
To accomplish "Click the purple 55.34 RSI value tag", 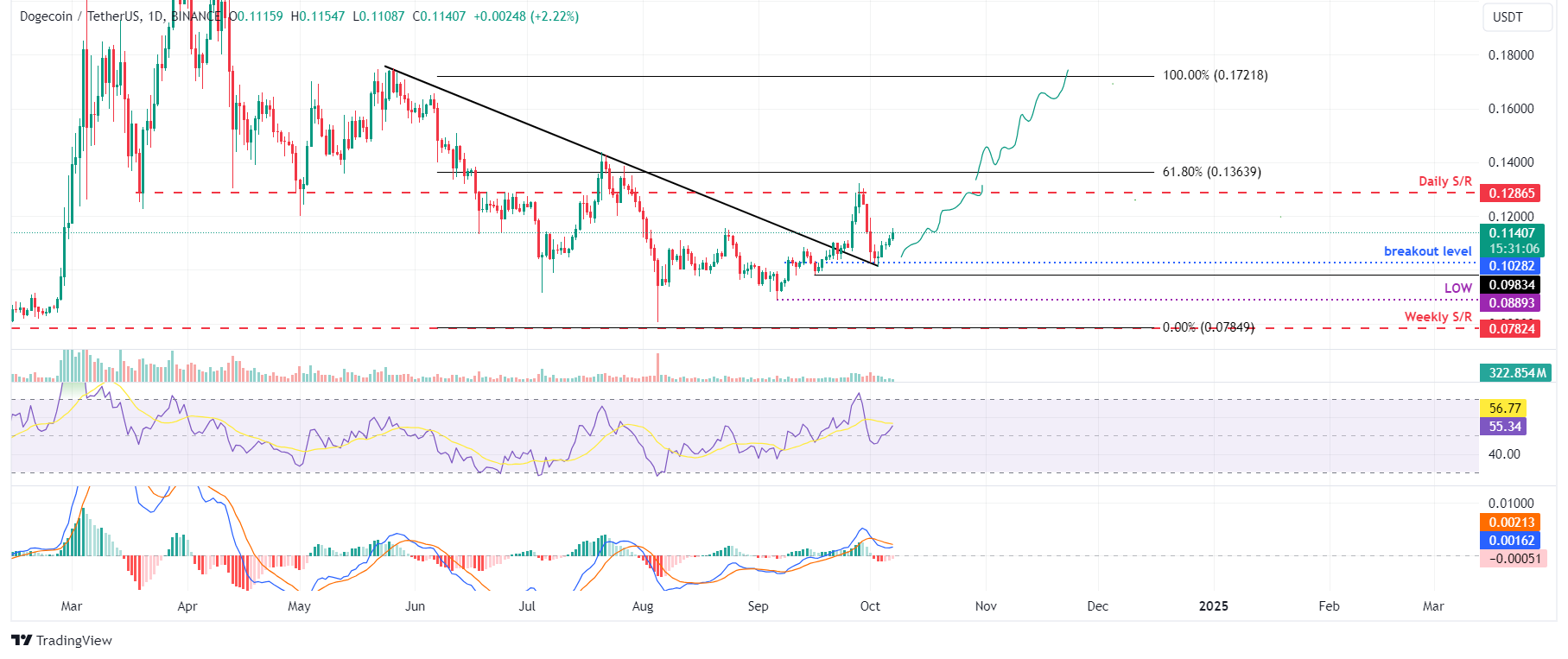I will (x=1504, y=427).
